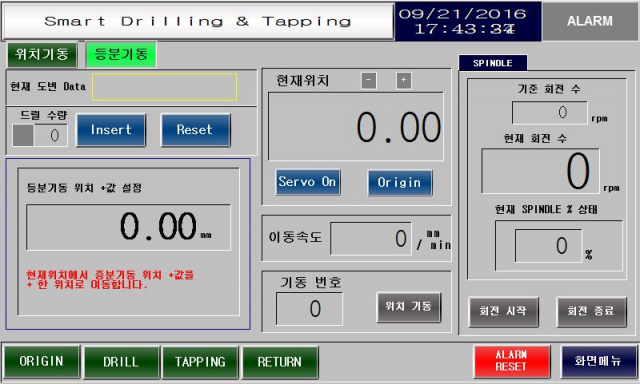
Task: Click the 위치 기동 button
Action: (x=409, y=307)
